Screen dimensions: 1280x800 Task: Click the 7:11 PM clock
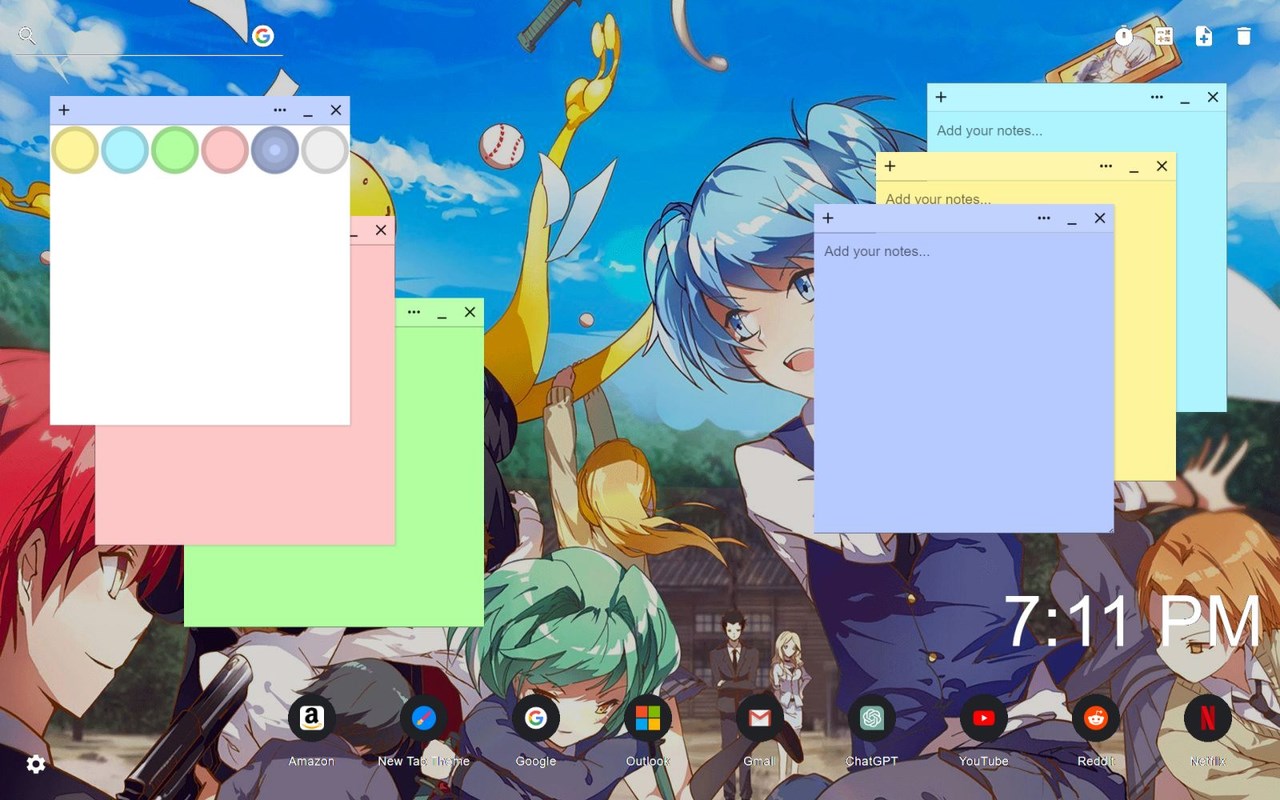coord(1133,622)
